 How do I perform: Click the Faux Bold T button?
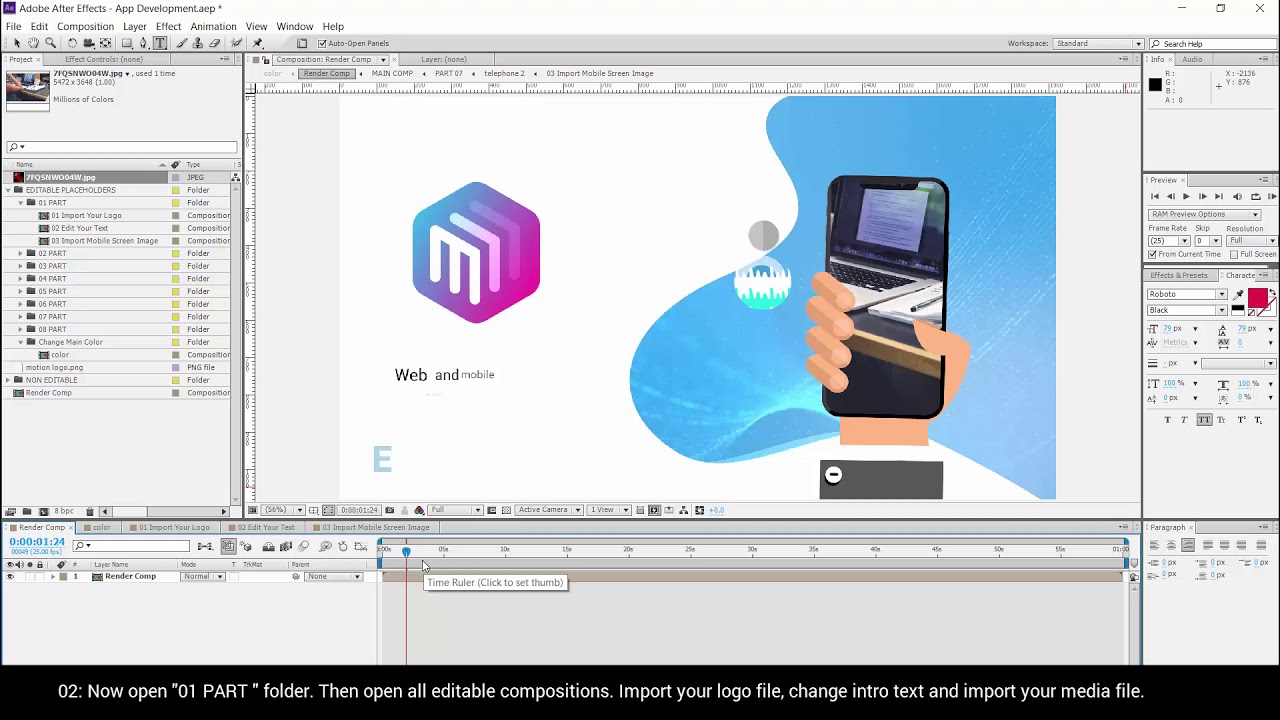(x=1168, y=420)
